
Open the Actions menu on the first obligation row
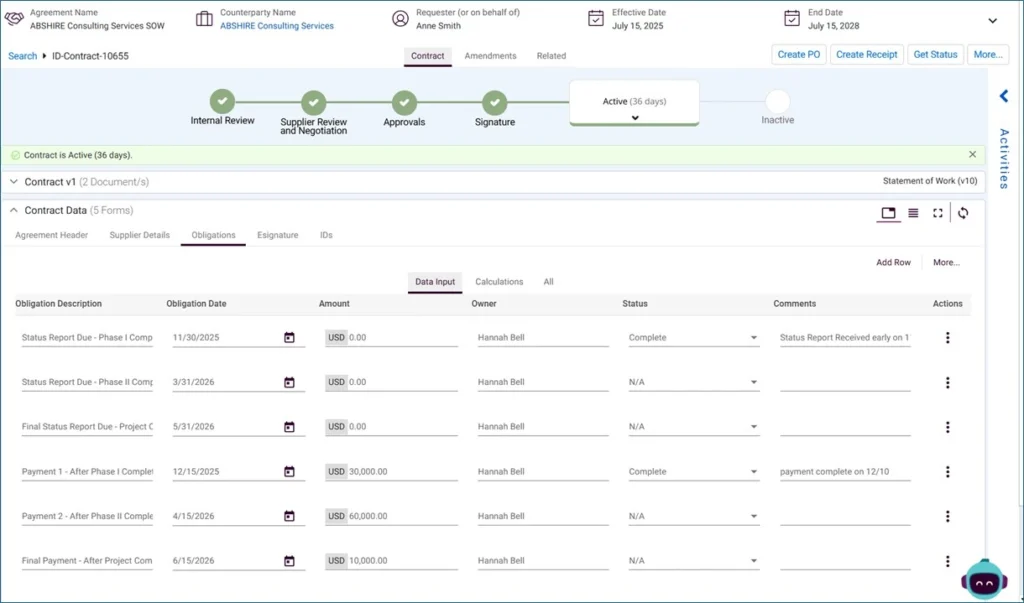[947, 337]
